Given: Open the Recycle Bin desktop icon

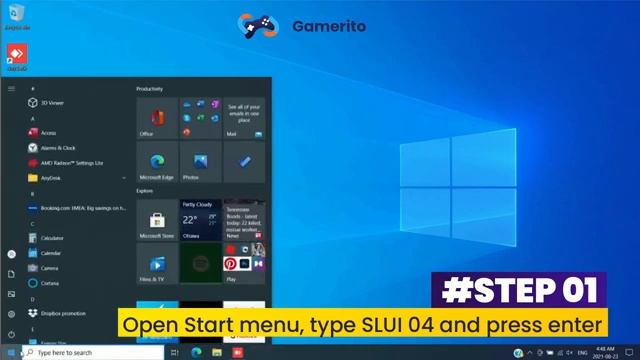Looking at the screenshot, I should [17, 17].
